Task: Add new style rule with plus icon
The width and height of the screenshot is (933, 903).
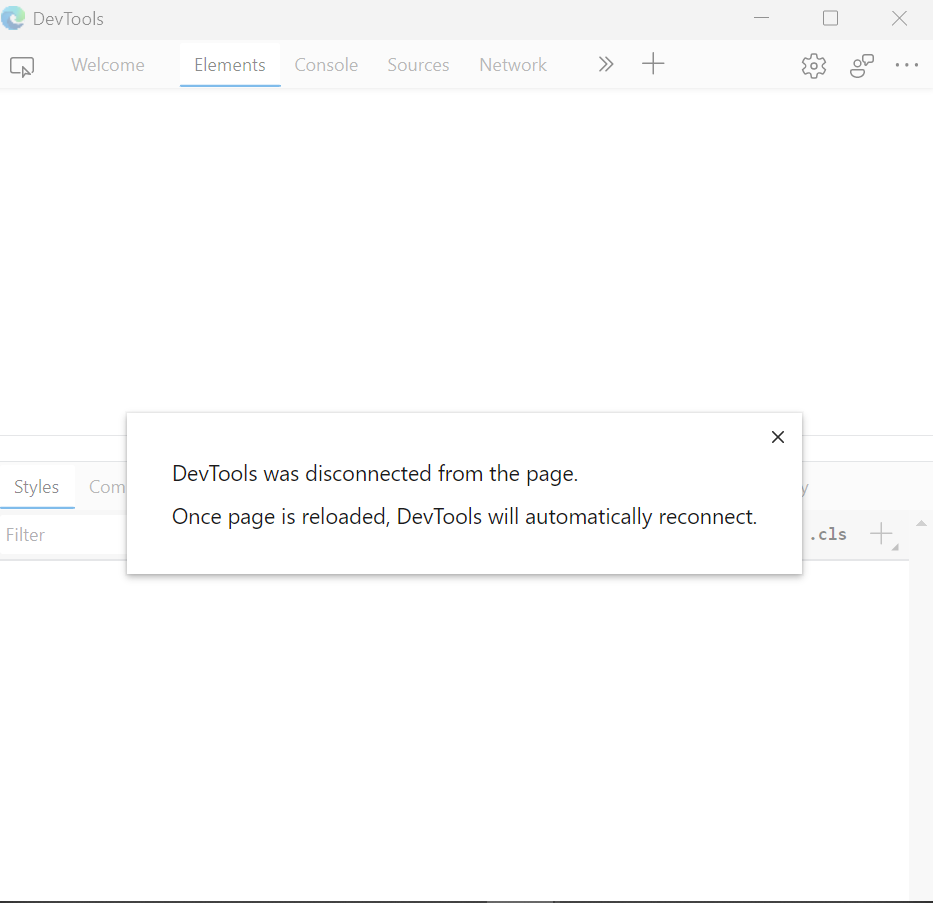Action: tap(881, 534)
